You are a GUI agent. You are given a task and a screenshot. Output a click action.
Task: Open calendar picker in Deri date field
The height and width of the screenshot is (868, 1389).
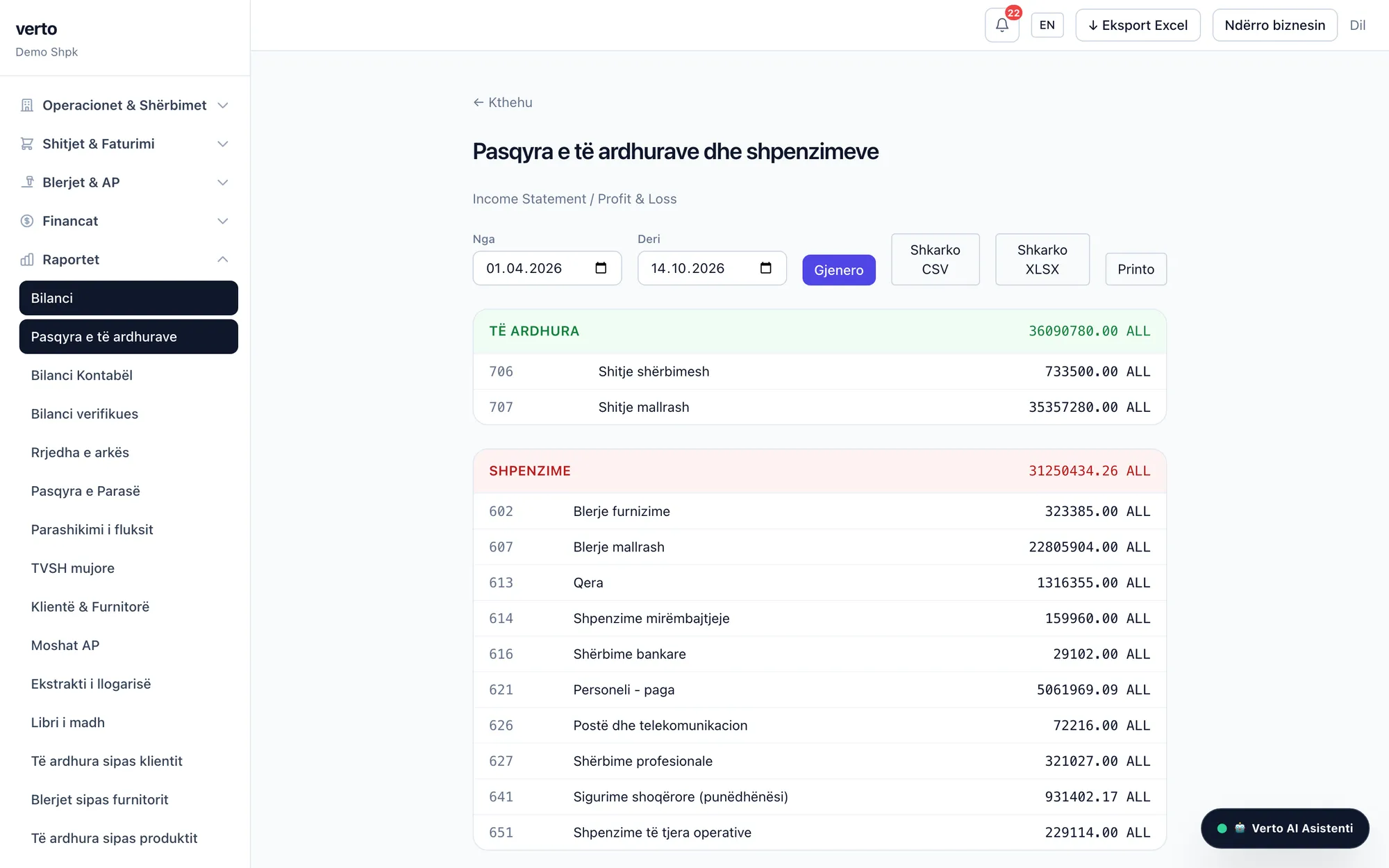tap(765, 268)
